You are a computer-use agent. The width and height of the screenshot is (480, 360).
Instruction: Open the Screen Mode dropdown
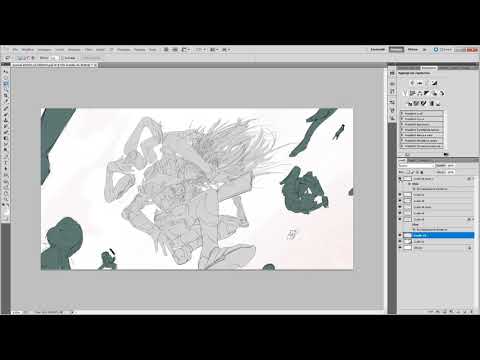tap(226, 49)
